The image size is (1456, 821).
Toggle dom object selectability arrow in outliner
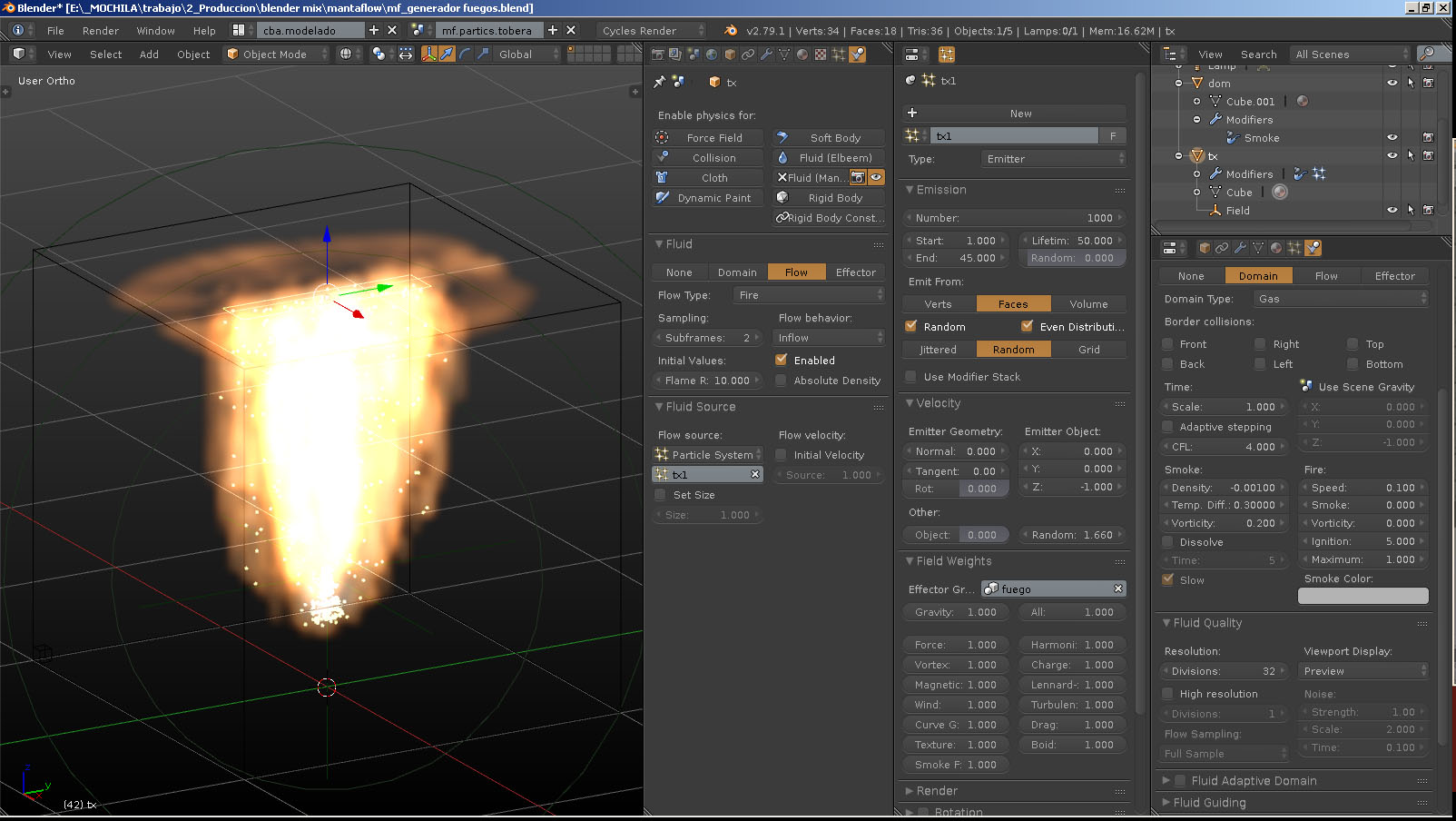click(x=1411, y=83)
